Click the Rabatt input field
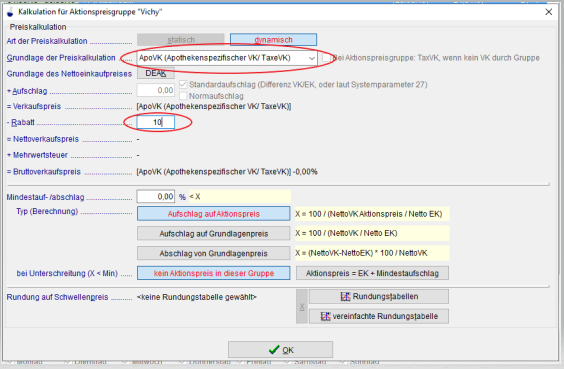The image size is (564, 369). click(x=156, y=122)
